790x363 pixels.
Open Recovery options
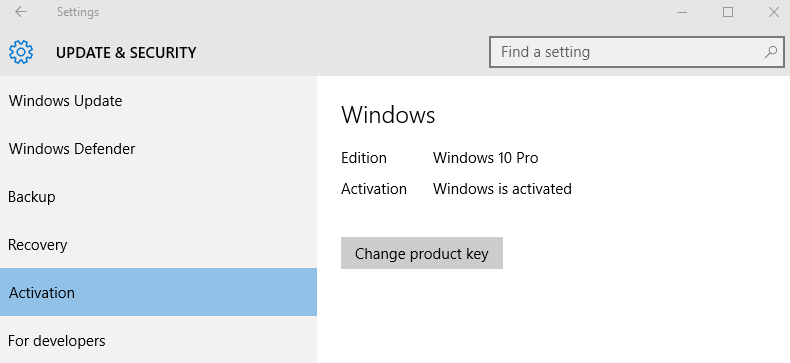coord(158,245)
